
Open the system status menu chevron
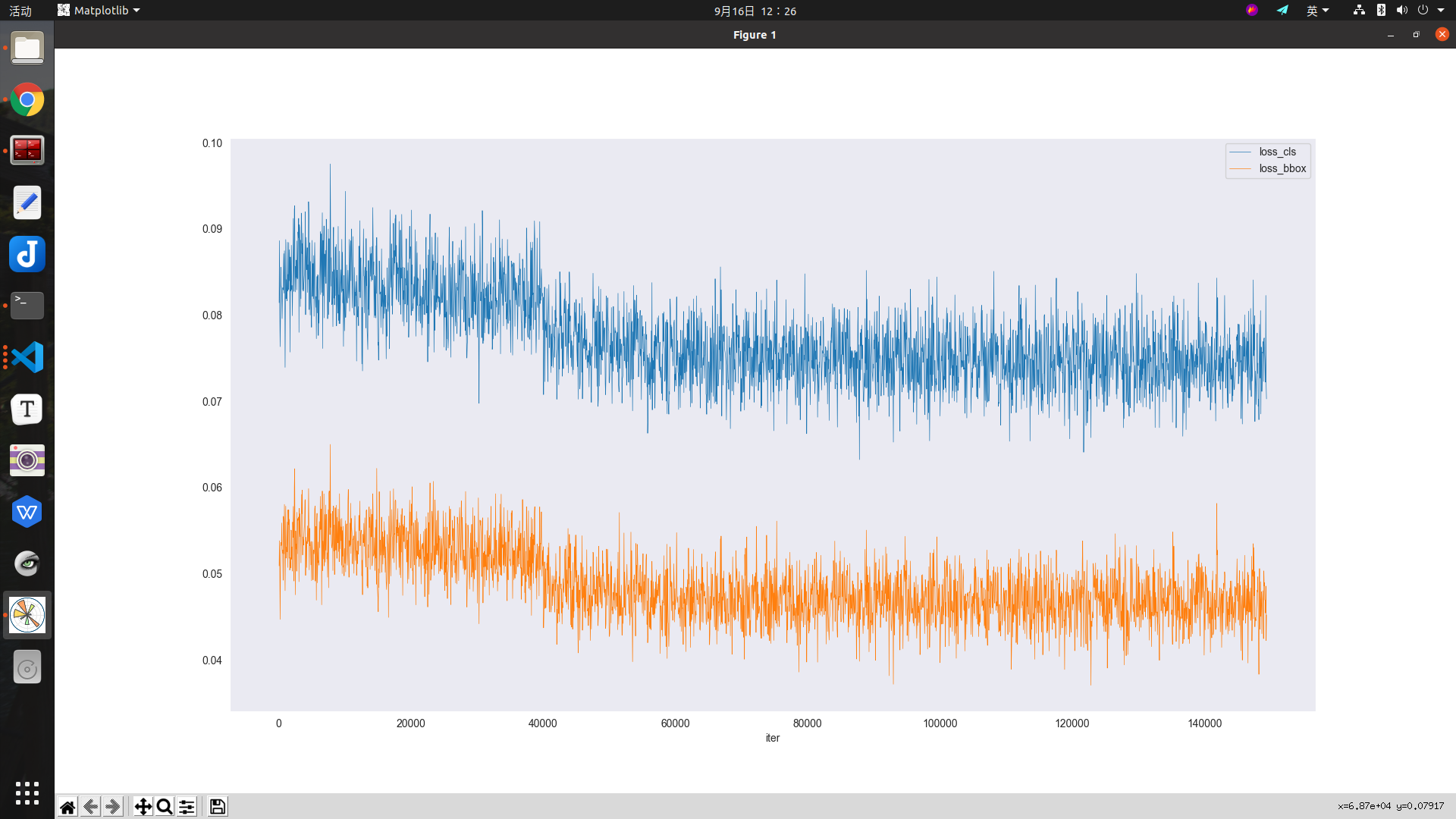(x=1441, y=10)
